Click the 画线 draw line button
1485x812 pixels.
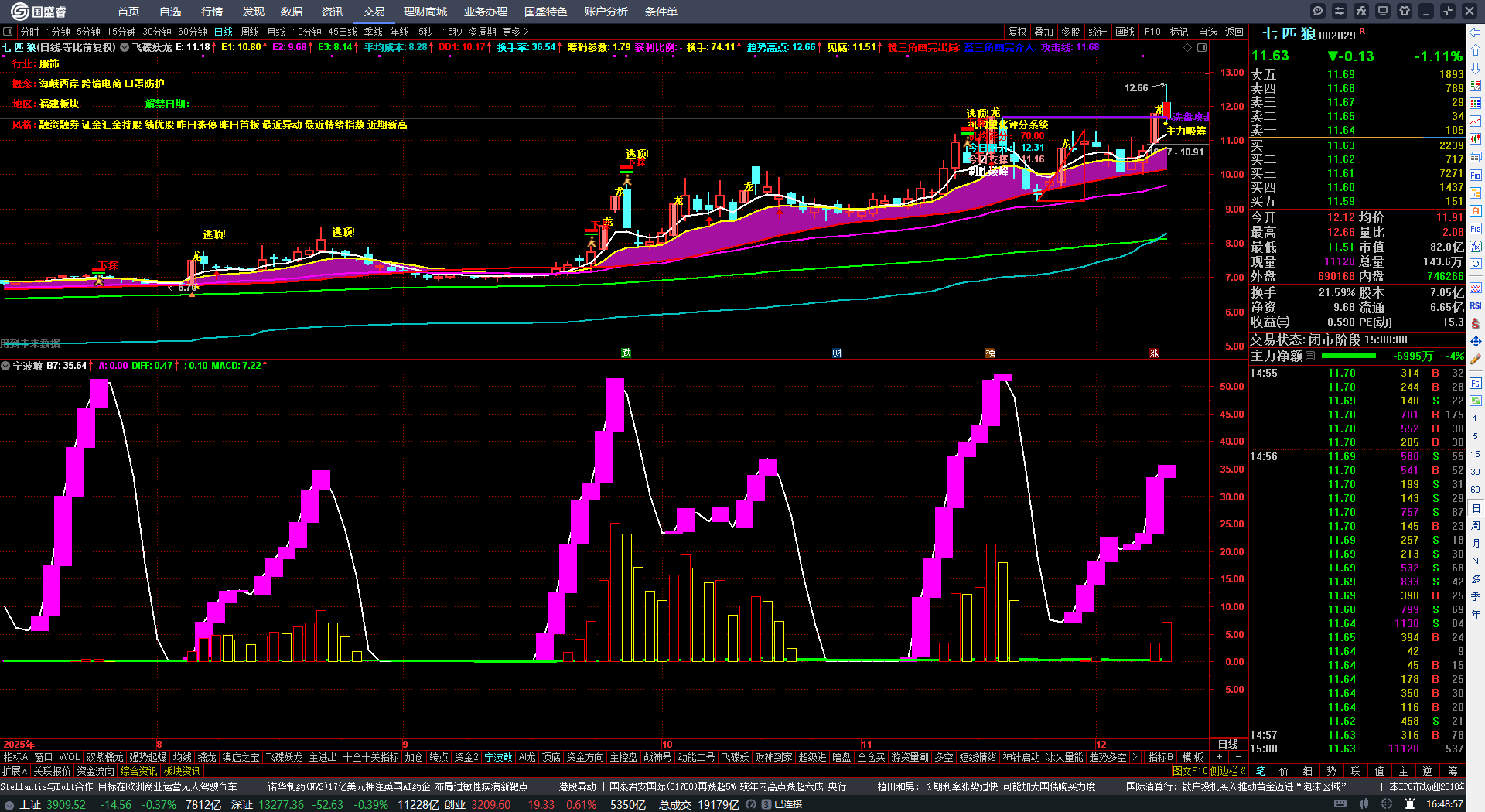1125,32
